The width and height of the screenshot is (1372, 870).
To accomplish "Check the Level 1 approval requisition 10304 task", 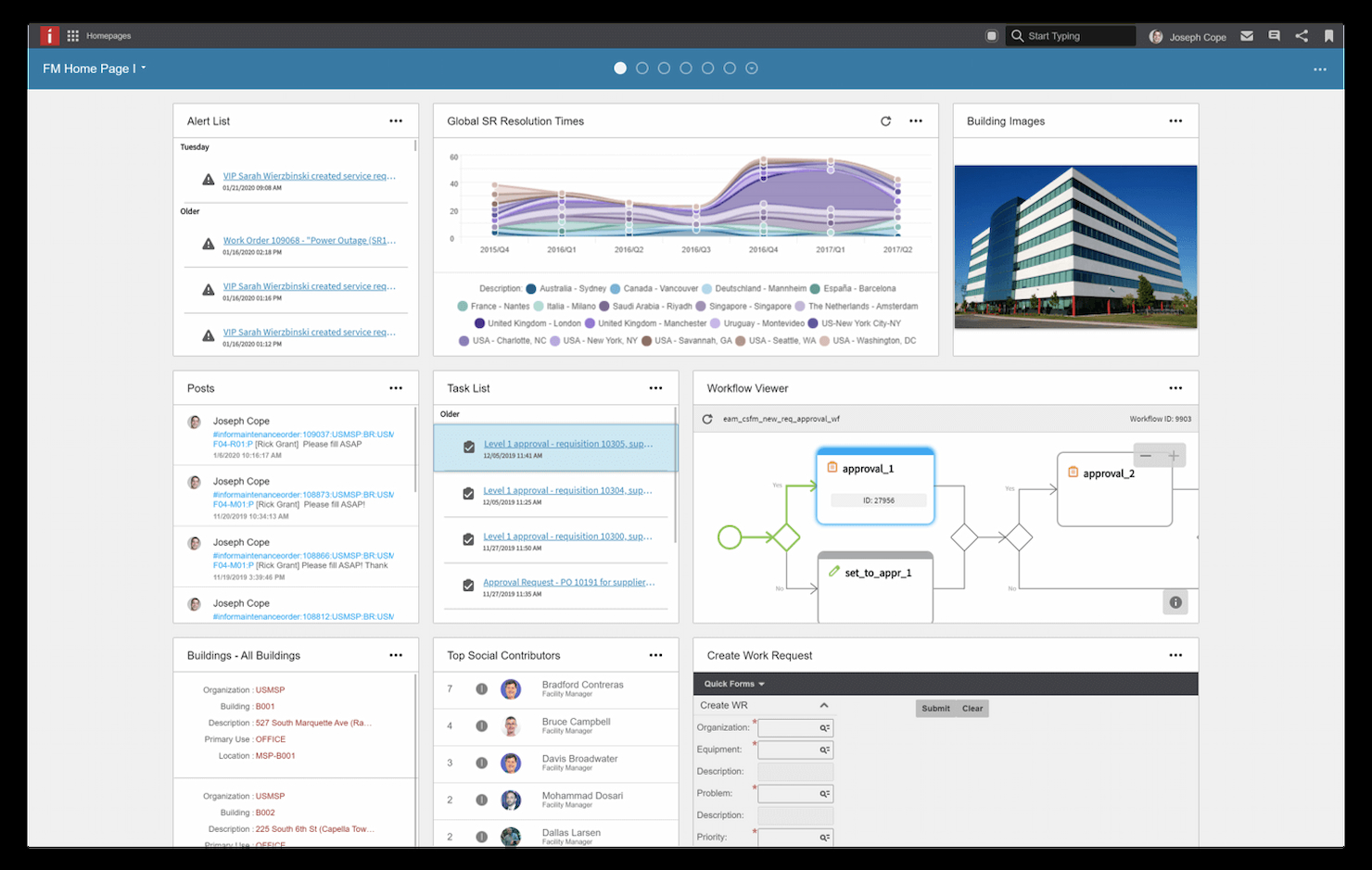I will tap(468, 493).
